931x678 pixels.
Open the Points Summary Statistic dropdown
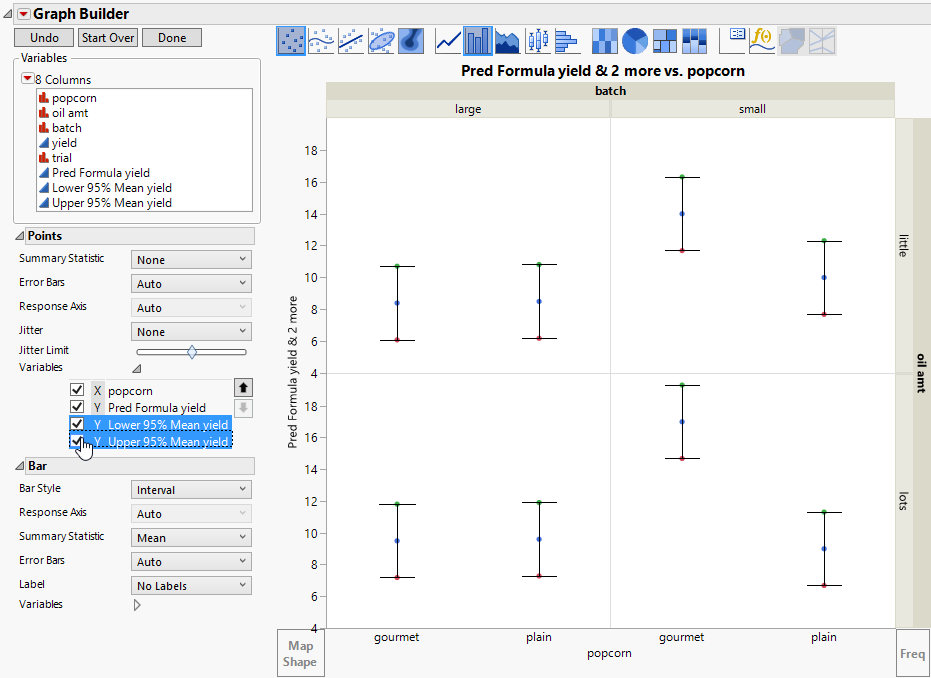click(191, 260)
